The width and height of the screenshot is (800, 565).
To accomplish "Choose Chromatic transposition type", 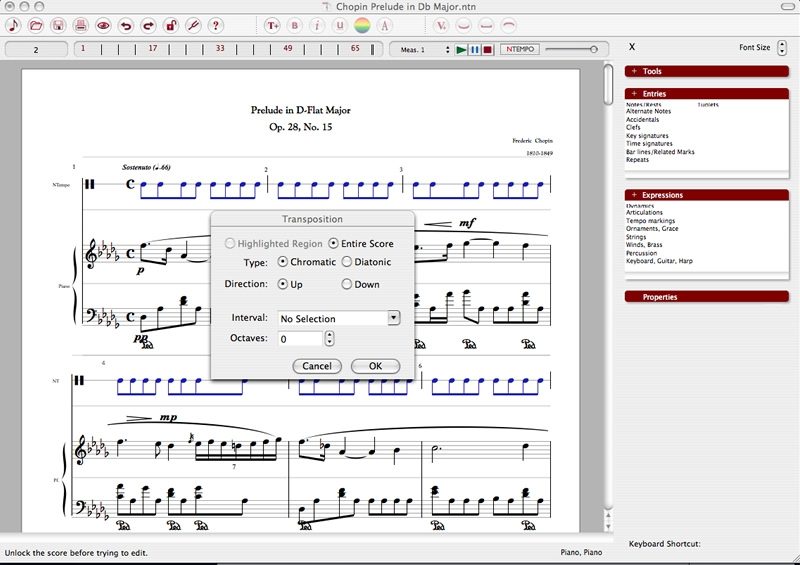I will pos(282,262).
